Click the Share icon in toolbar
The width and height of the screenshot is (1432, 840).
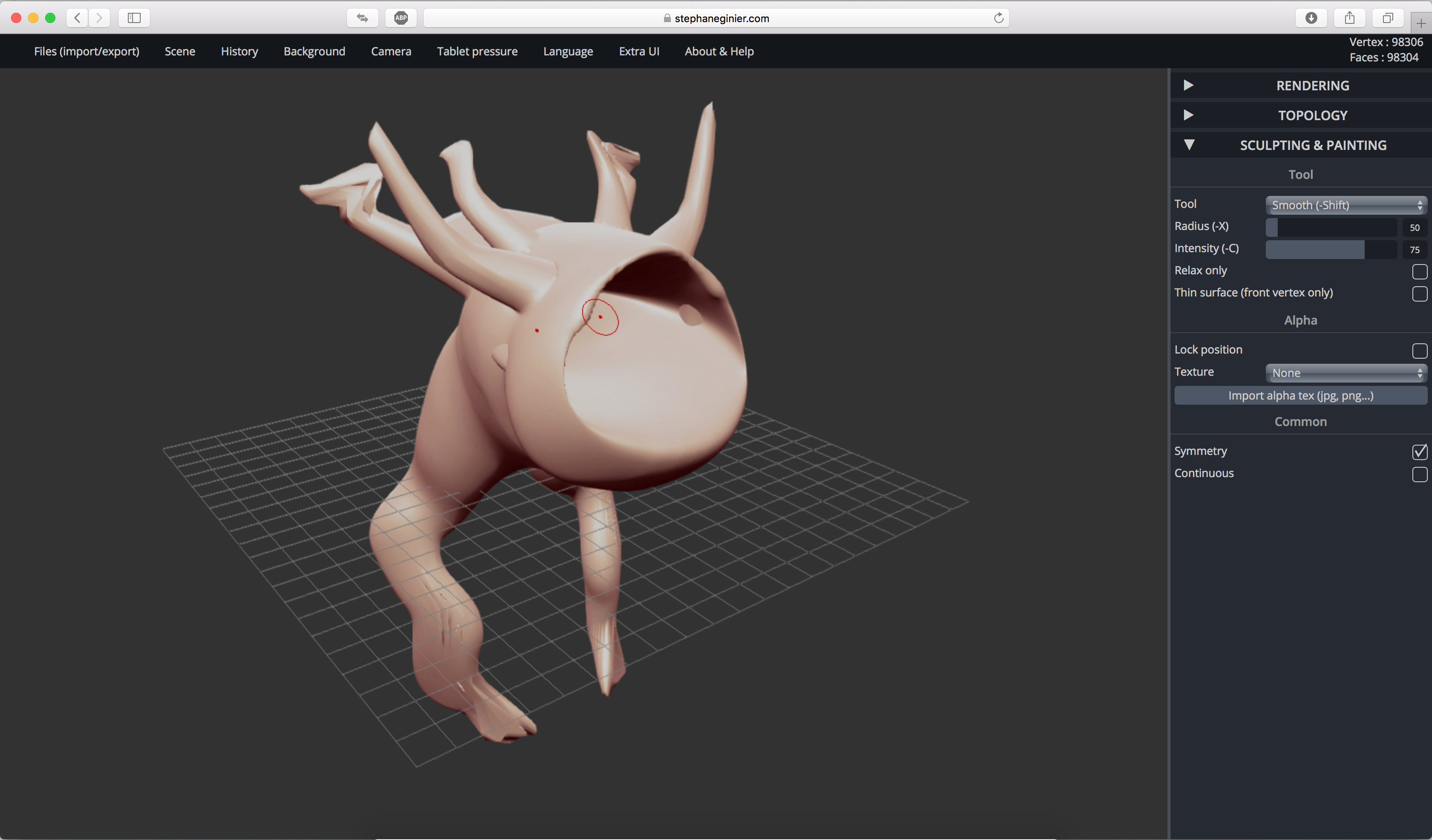coord(1350,17)
